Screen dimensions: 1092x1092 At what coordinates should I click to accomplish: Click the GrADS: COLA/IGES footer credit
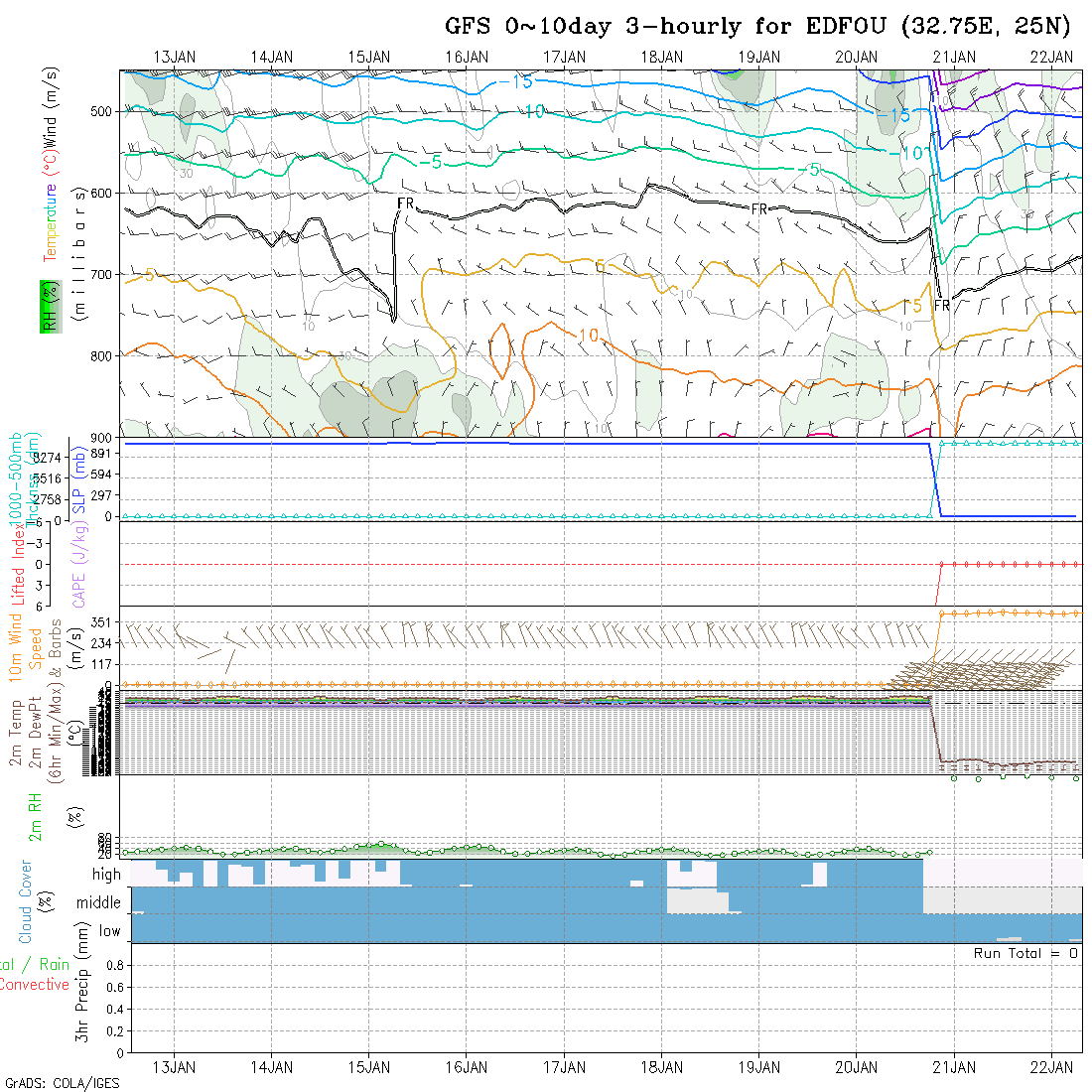62,1083
